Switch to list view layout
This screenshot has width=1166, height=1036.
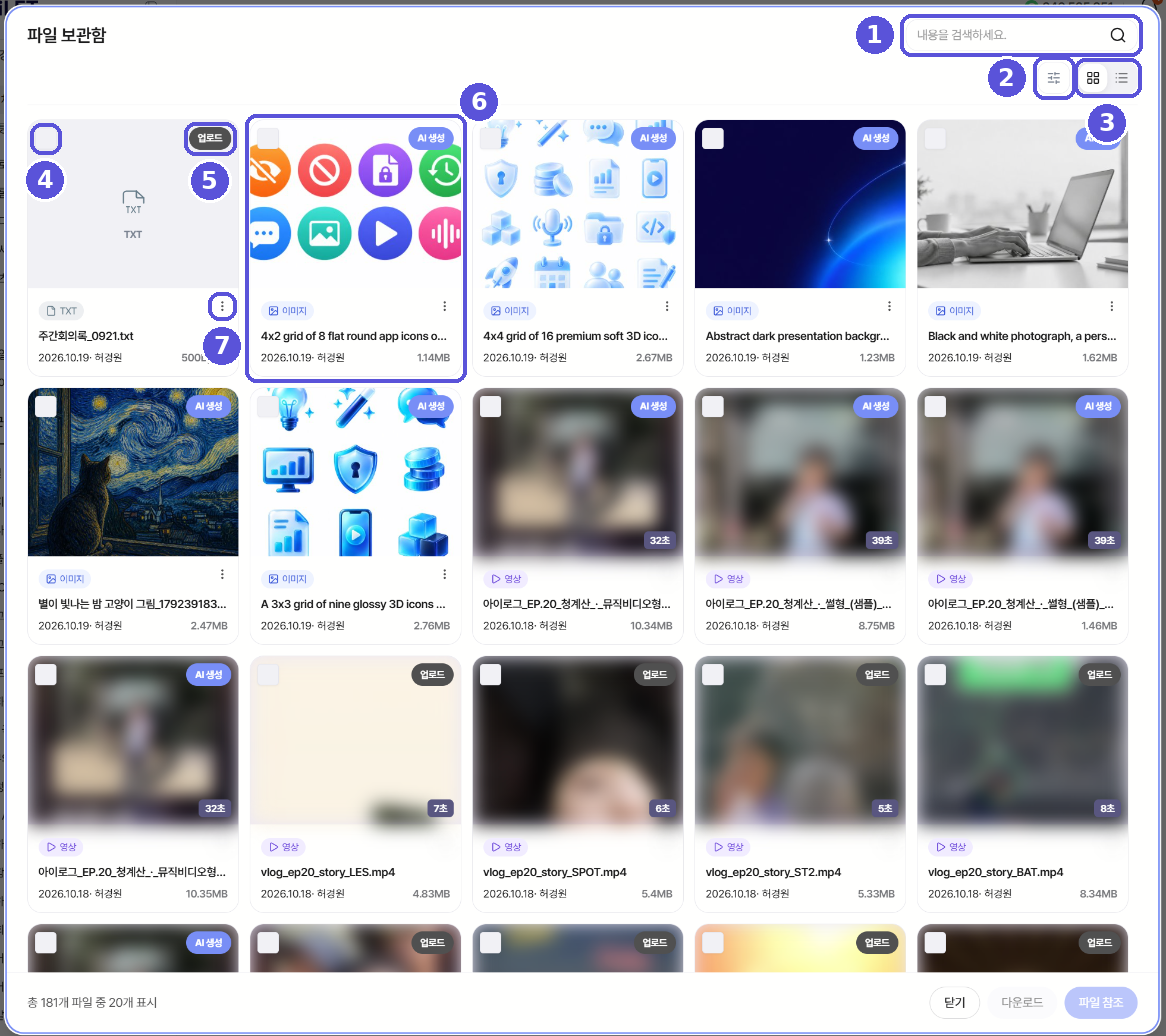[1121, 77]
